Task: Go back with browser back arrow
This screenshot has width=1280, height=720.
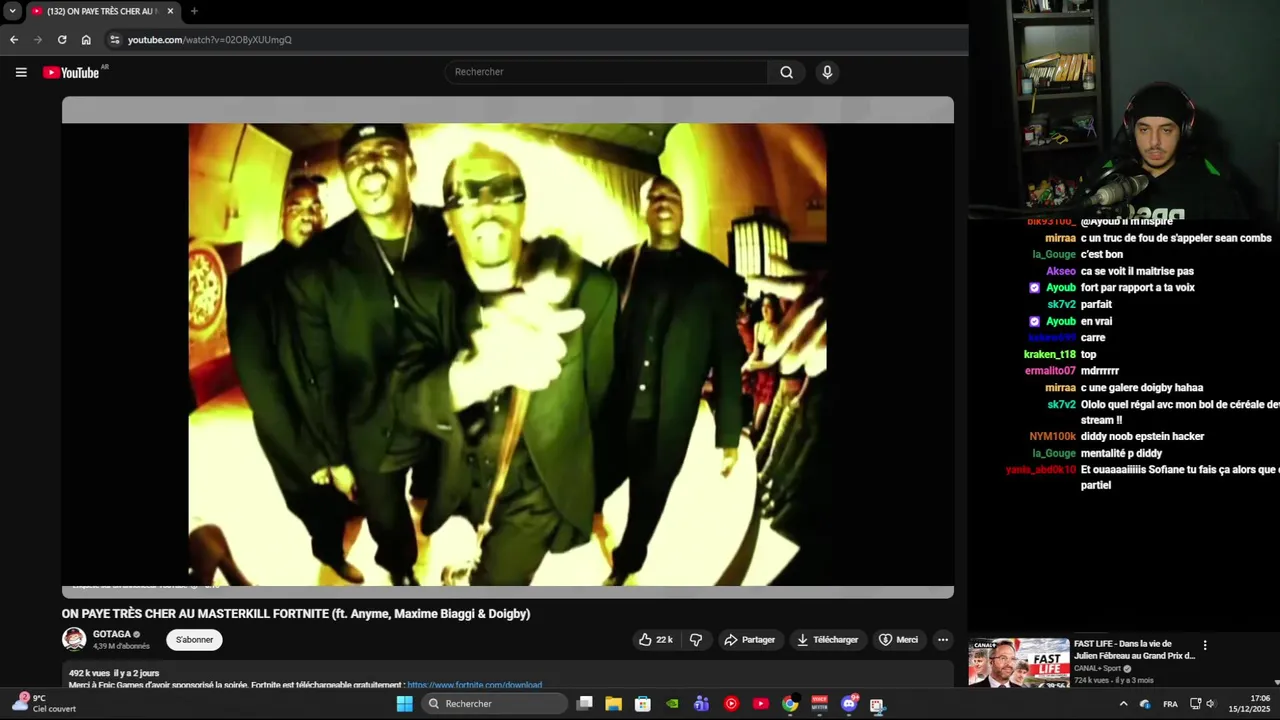Action: [x=14, y=40]
